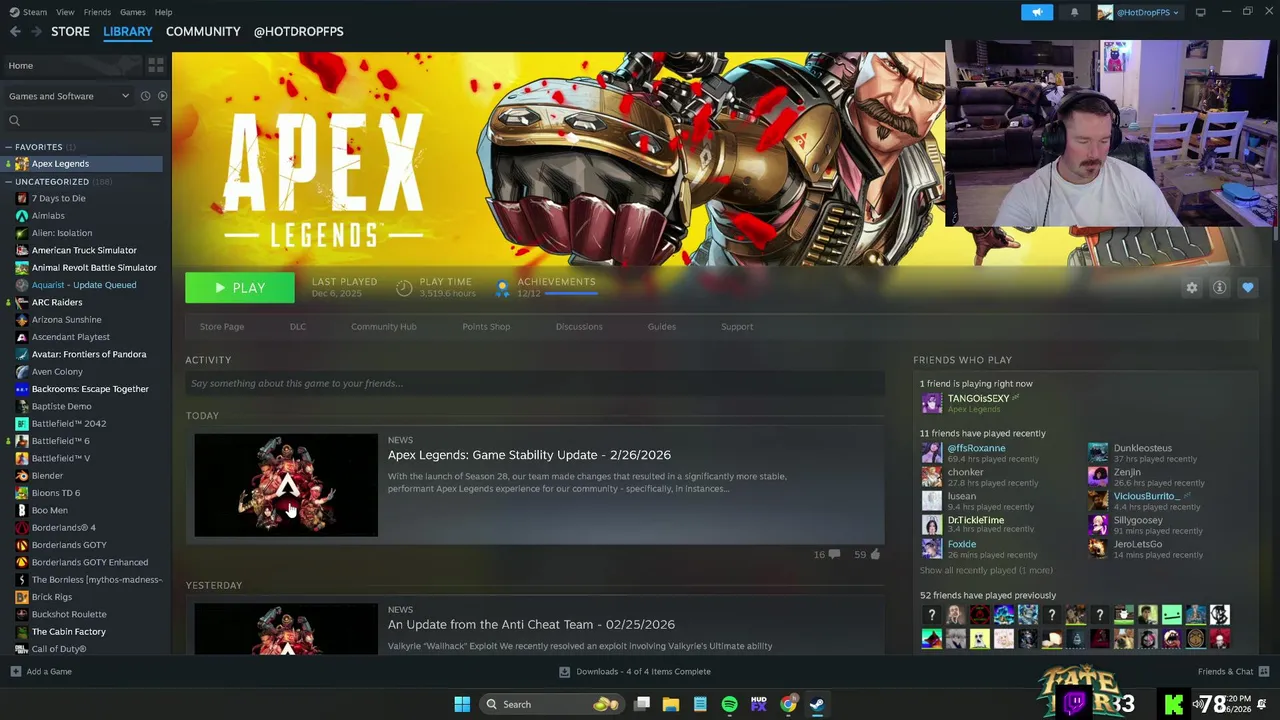
Task: Open the Support link
Action: (737, 327)
